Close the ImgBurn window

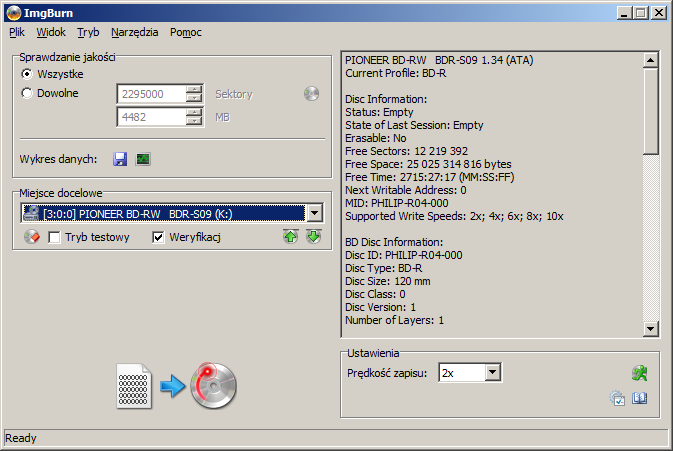click(658, 13)
